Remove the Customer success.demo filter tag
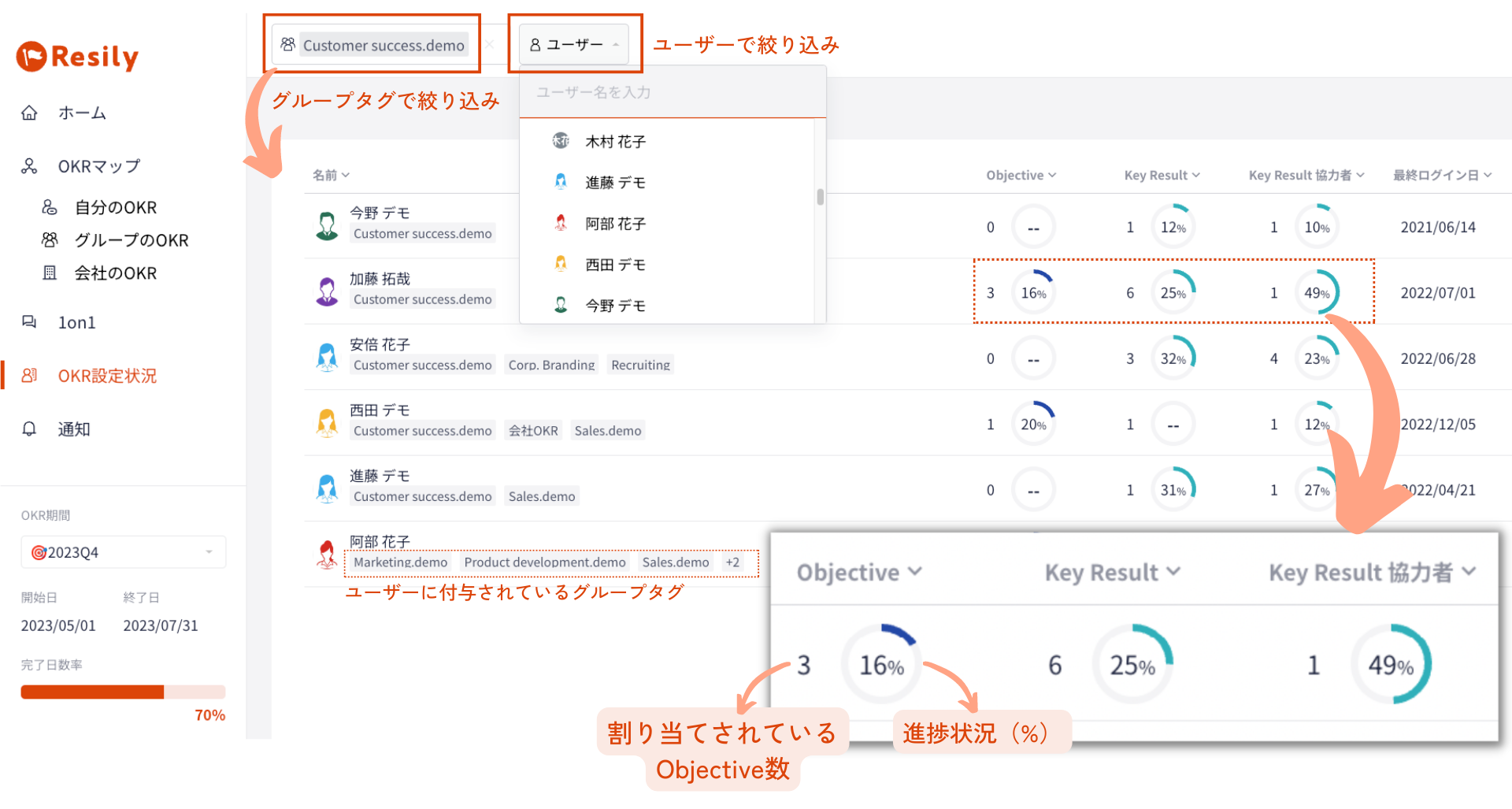 point(490,44)
